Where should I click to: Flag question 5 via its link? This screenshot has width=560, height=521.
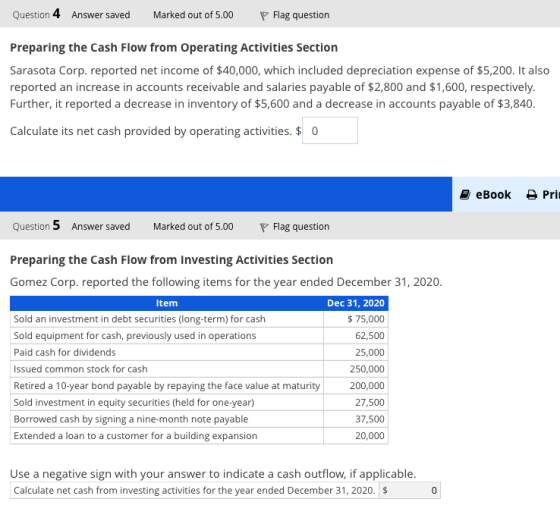[301, 226]
